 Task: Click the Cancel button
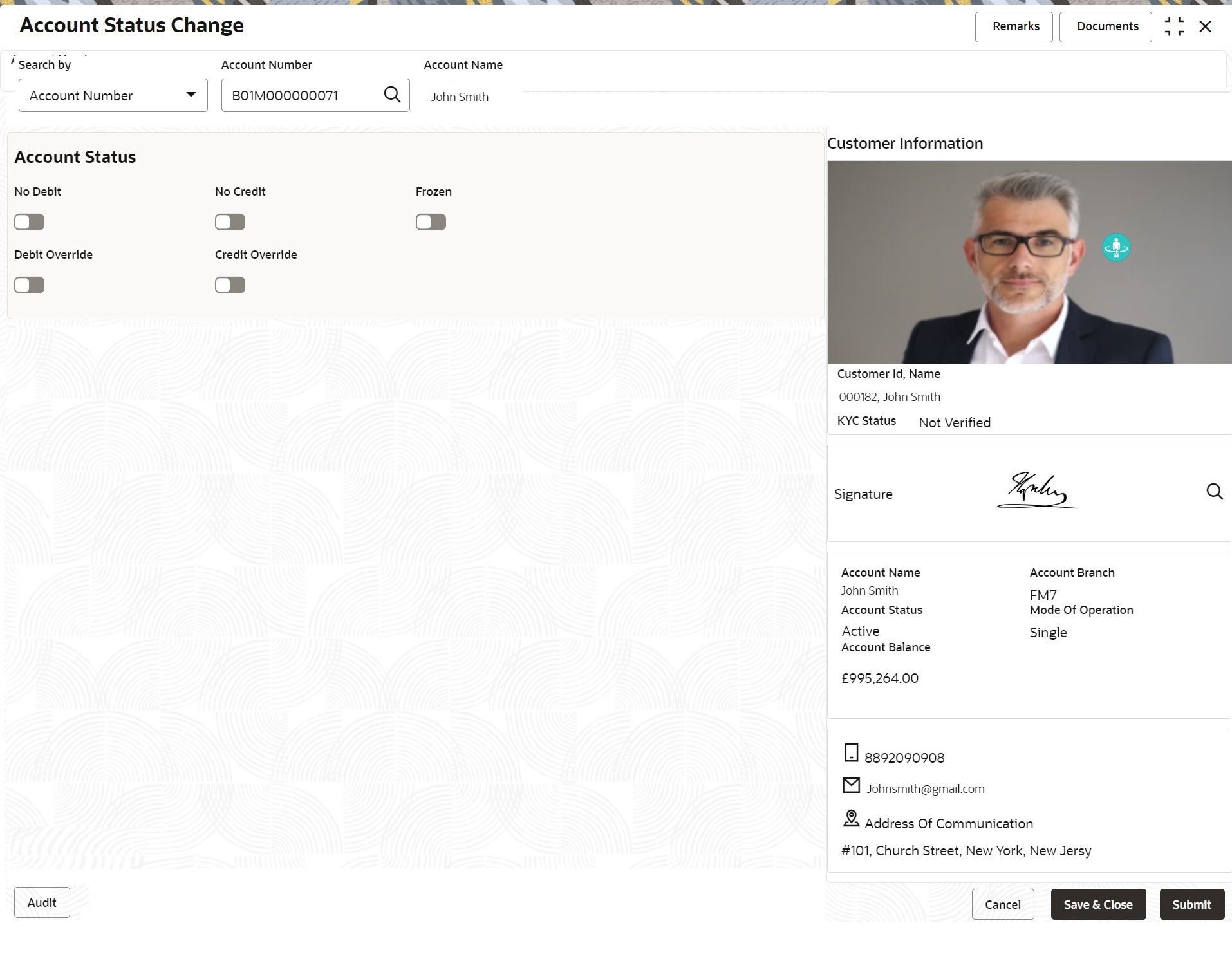[1003, 904]
